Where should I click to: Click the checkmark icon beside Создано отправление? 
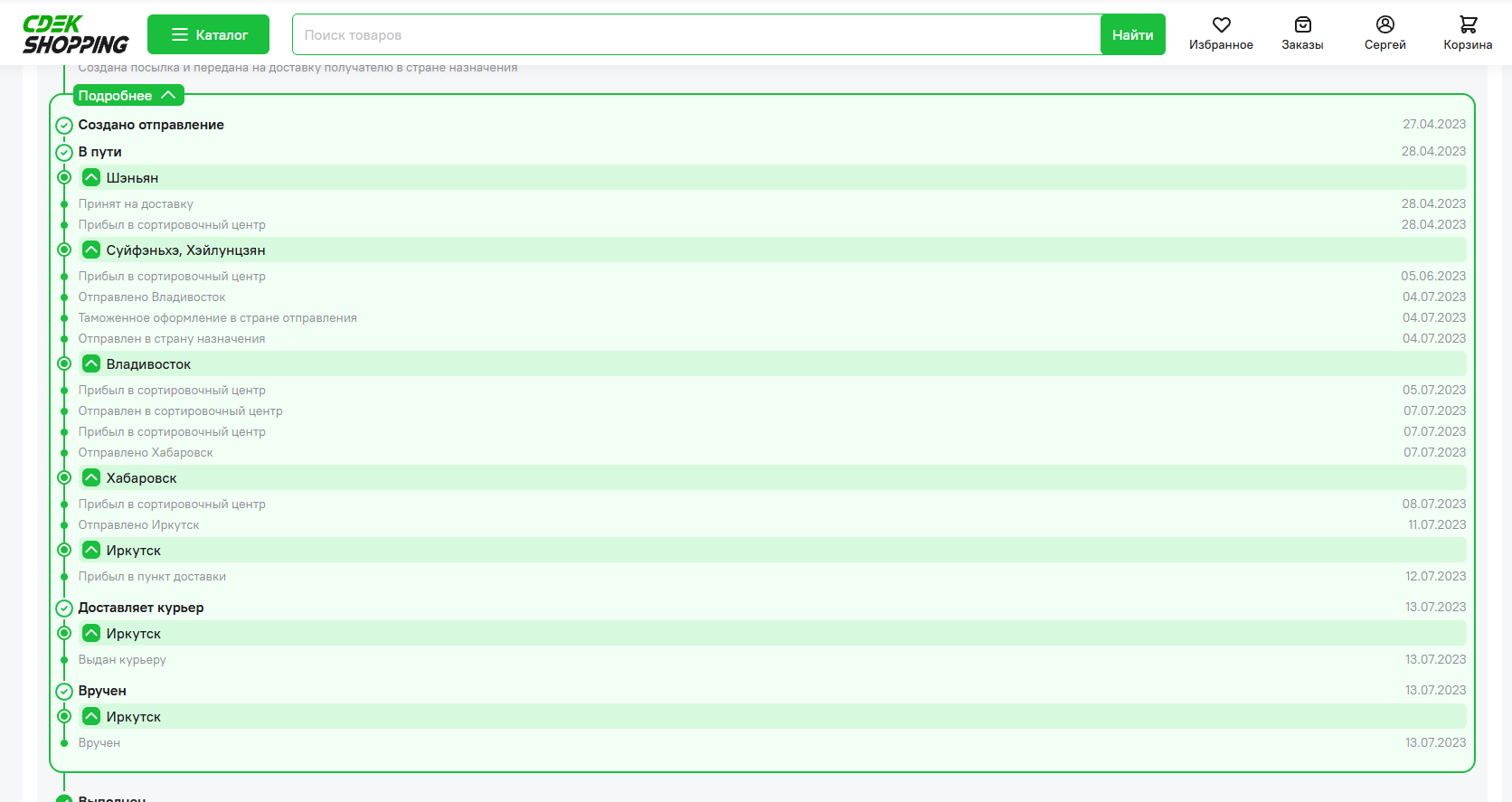64,126
